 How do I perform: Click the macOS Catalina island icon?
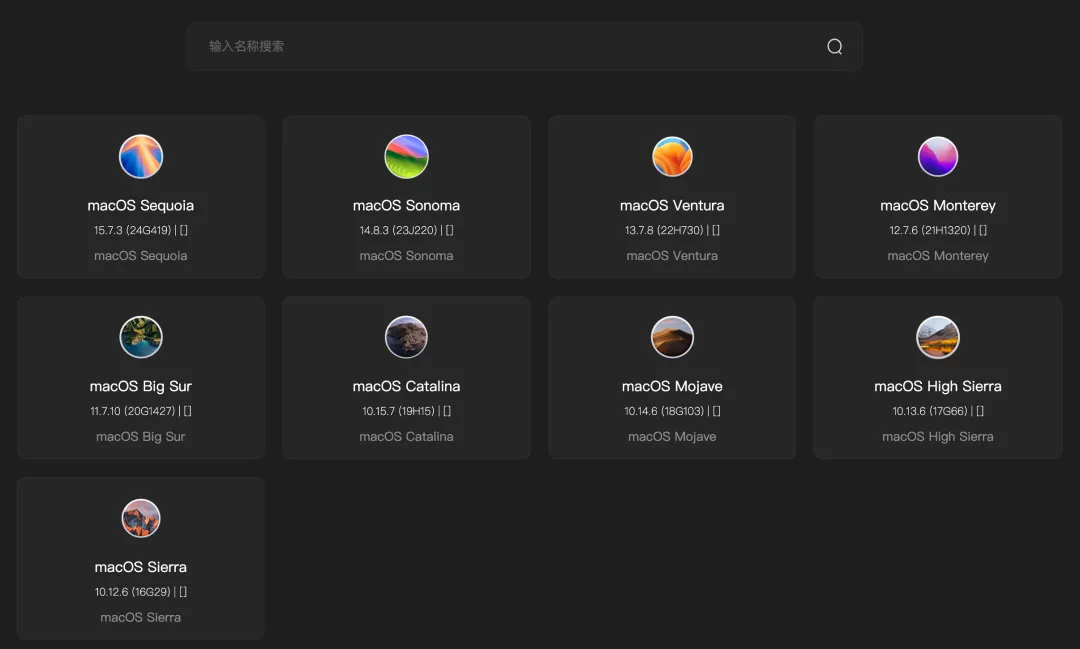[x=406, y=337]
